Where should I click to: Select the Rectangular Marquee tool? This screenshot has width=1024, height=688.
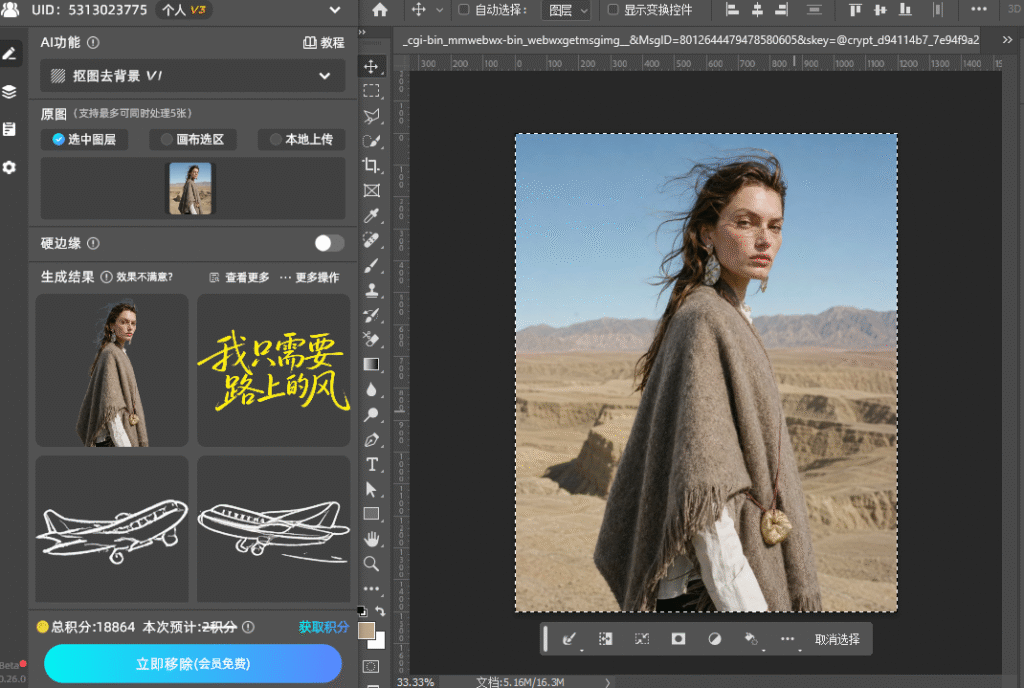click(x=371, y=91)
